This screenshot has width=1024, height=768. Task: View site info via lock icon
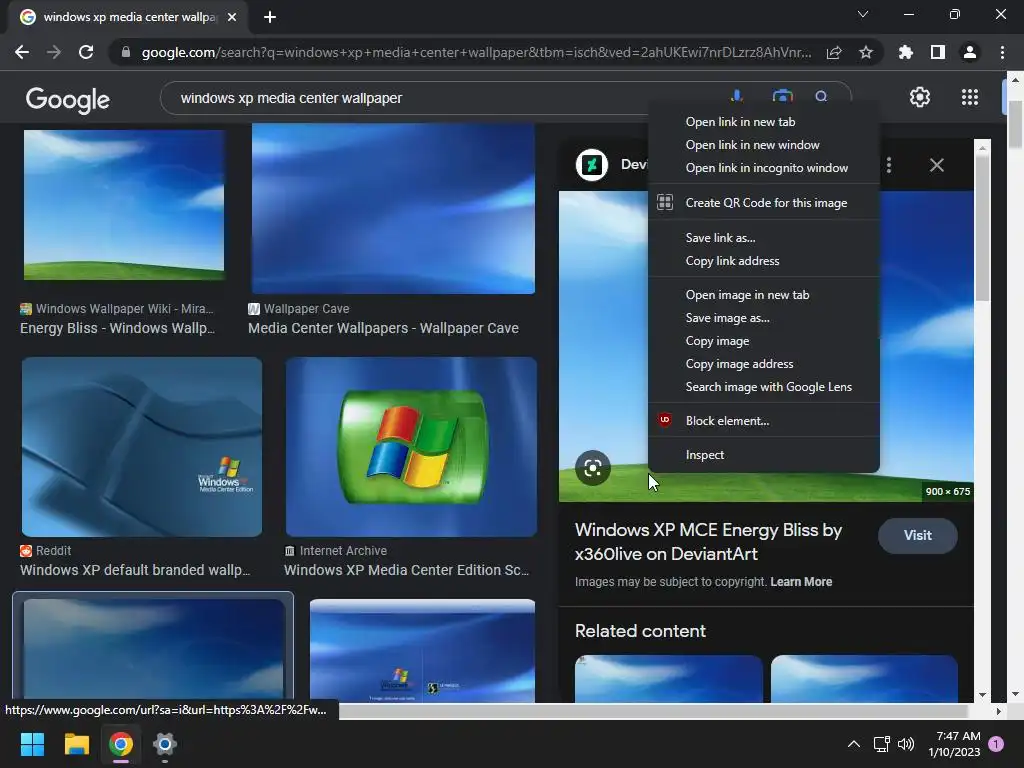pos(125,52)
